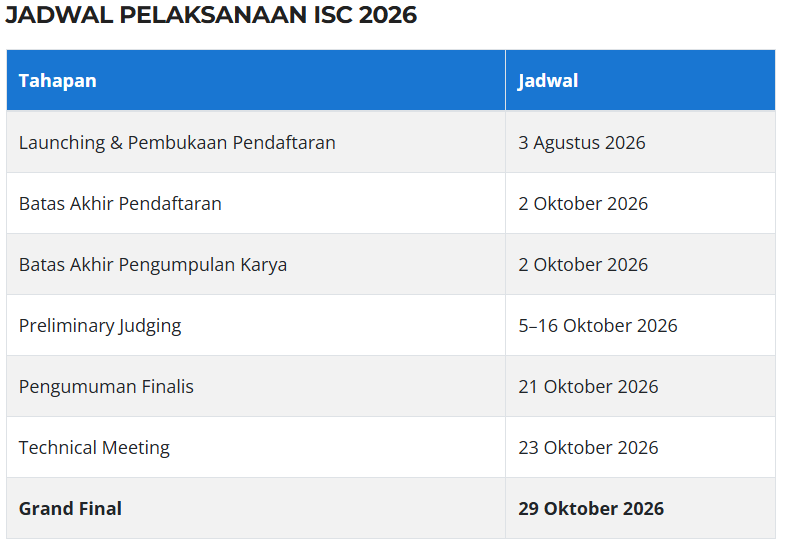
Task: Select the 5–16 Oktober 2026 date range
Action: pyautogui.click(x=598, y=326)
